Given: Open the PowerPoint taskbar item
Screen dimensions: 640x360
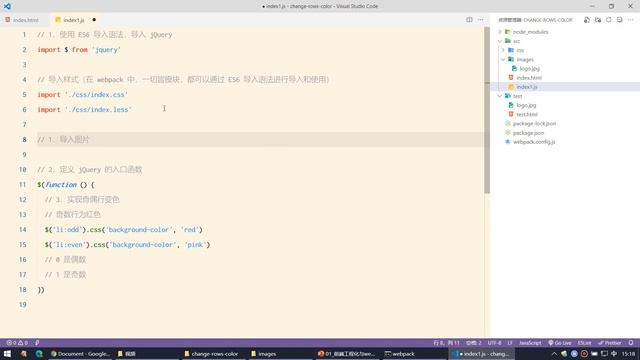Looking at the screenshot, I should click(346, 354).
